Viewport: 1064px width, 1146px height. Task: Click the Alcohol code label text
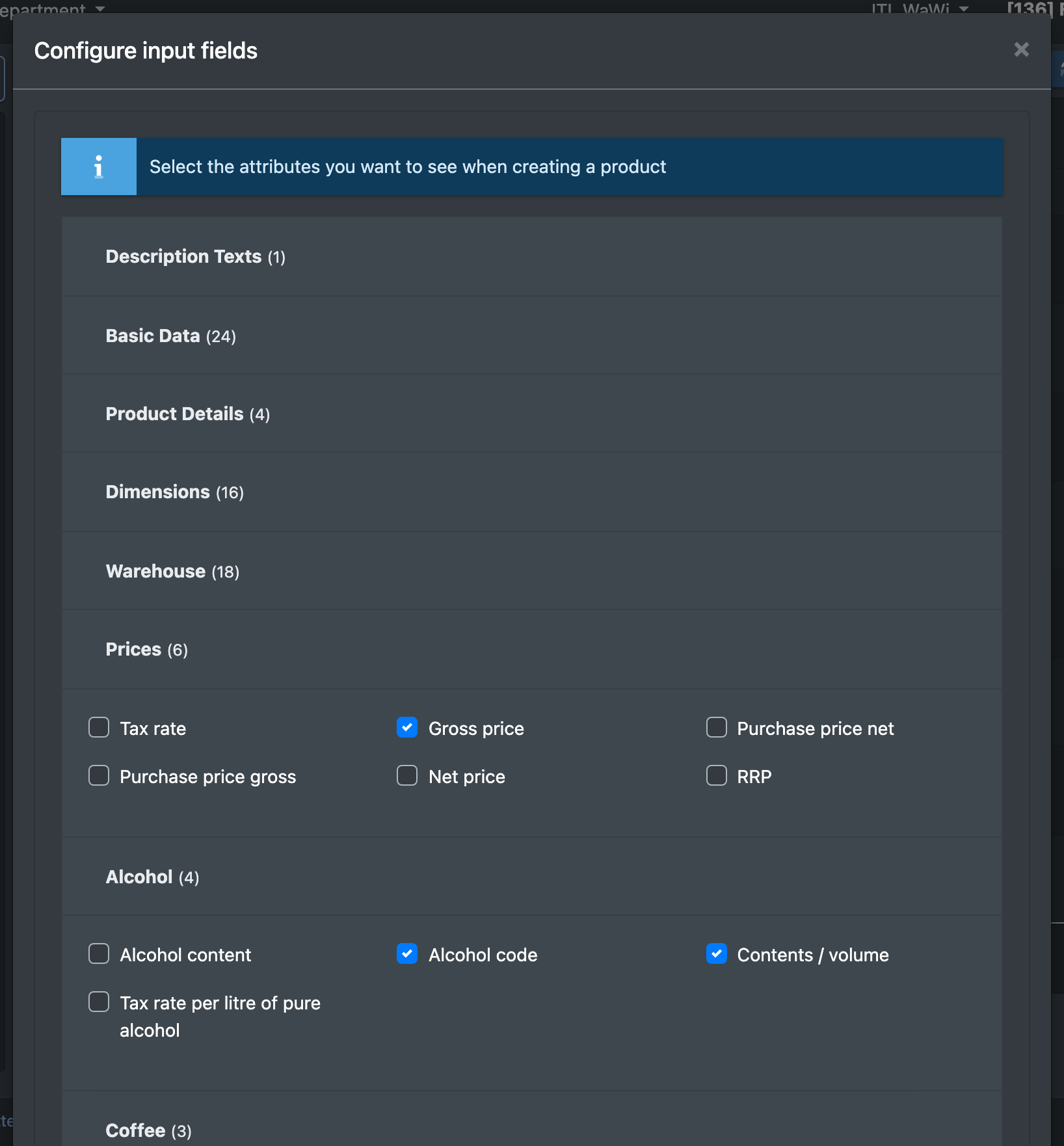point(483,955)
